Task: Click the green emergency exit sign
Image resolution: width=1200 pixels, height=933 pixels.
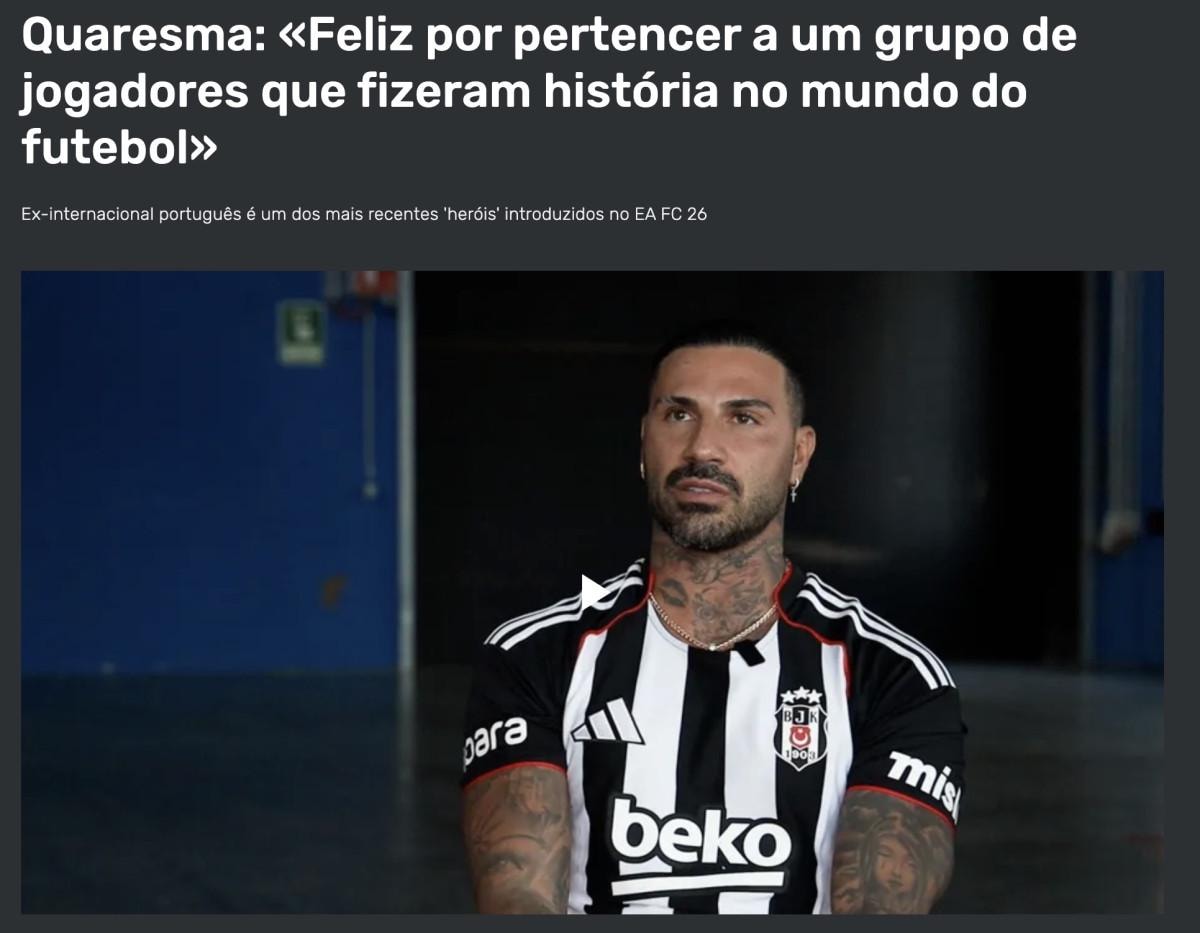Action: click(x=301, y=332)
